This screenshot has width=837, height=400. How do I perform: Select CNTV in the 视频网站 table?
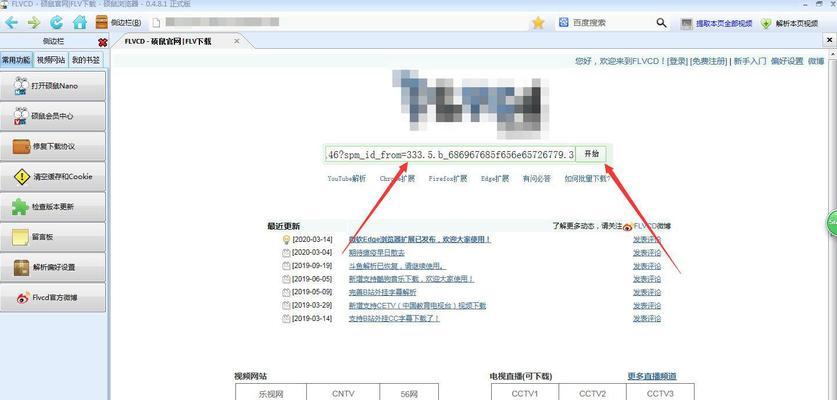point(343,394)
